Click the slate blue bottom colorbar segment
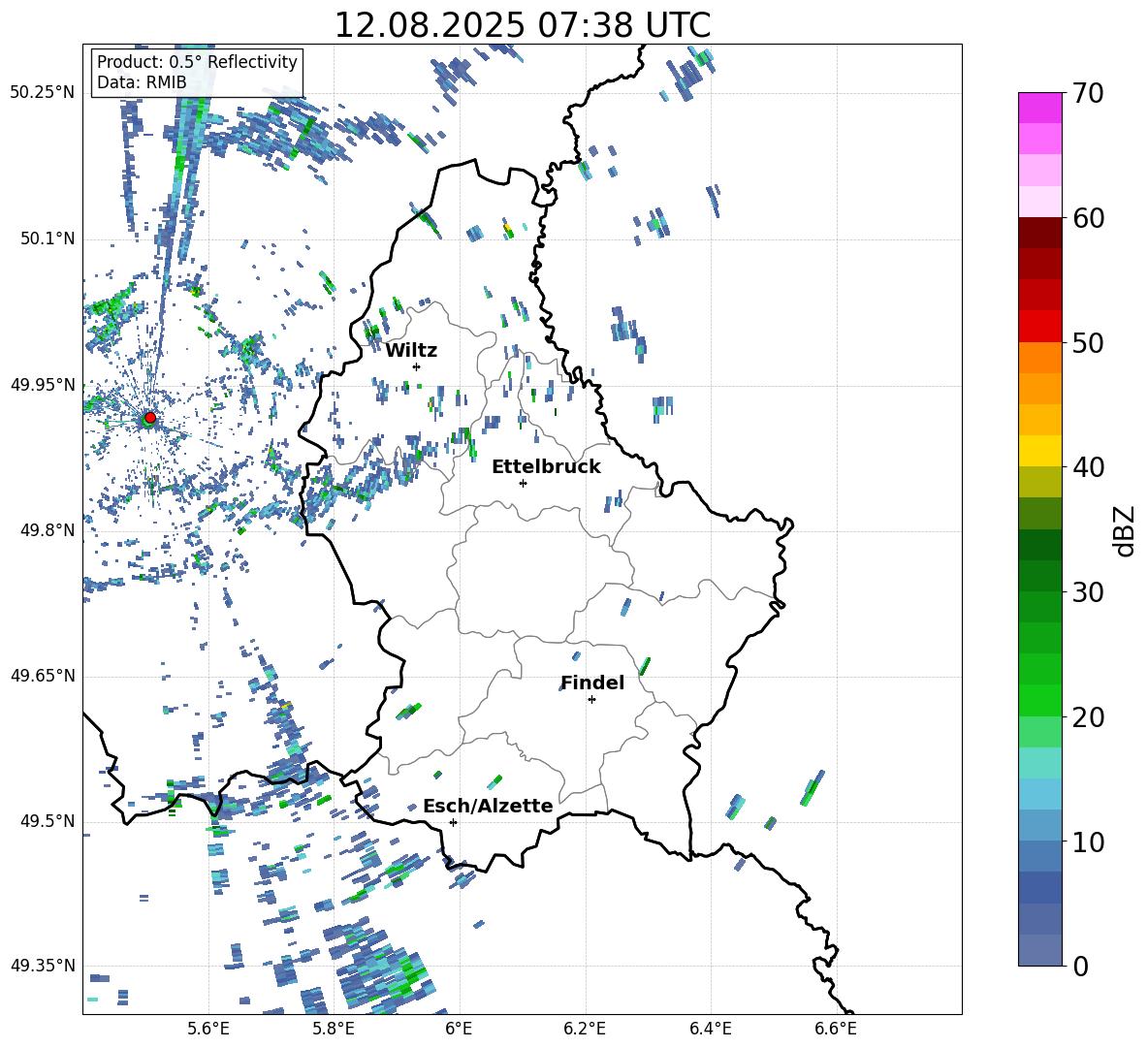Screen dimensions: 1148x1048 coord(1040,950)
